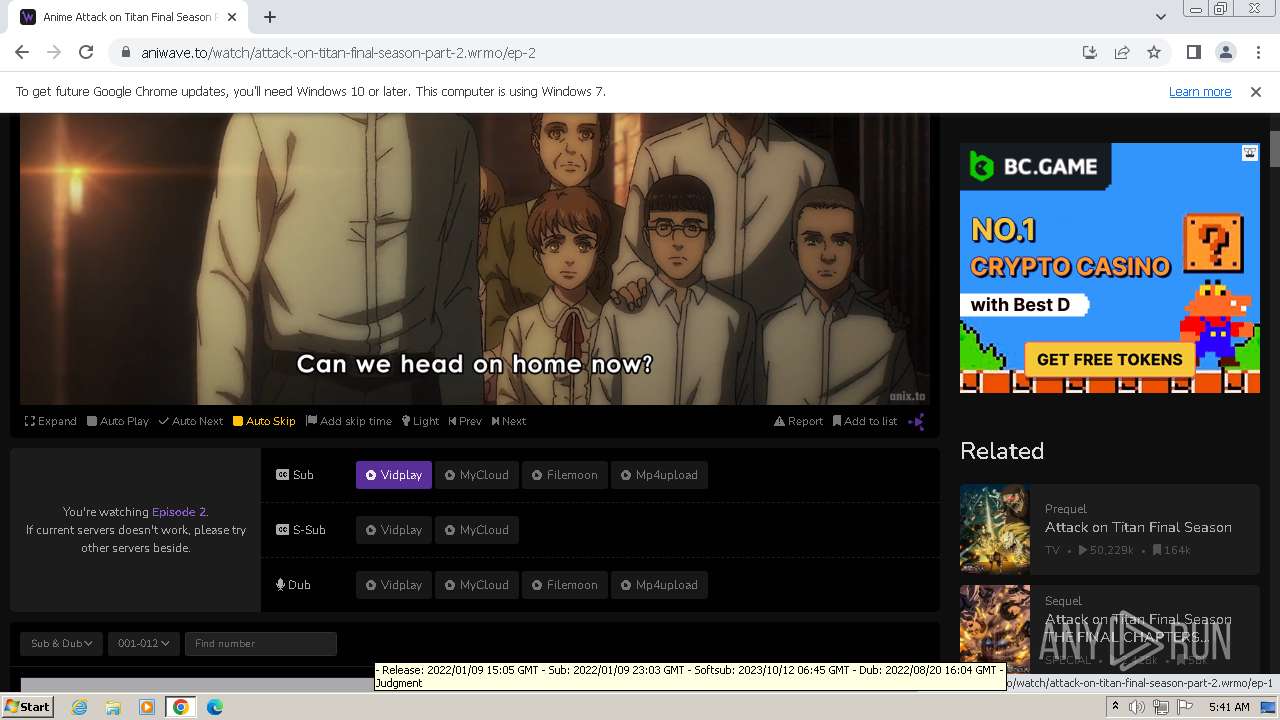
Task: Select Sub Filemoon server
Action: pos(565,475)
